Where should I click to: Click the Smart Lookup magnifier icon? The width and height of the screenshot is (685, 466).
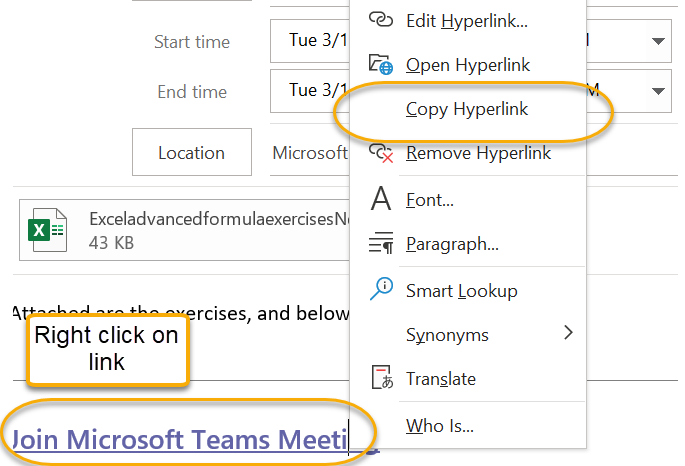381,289
